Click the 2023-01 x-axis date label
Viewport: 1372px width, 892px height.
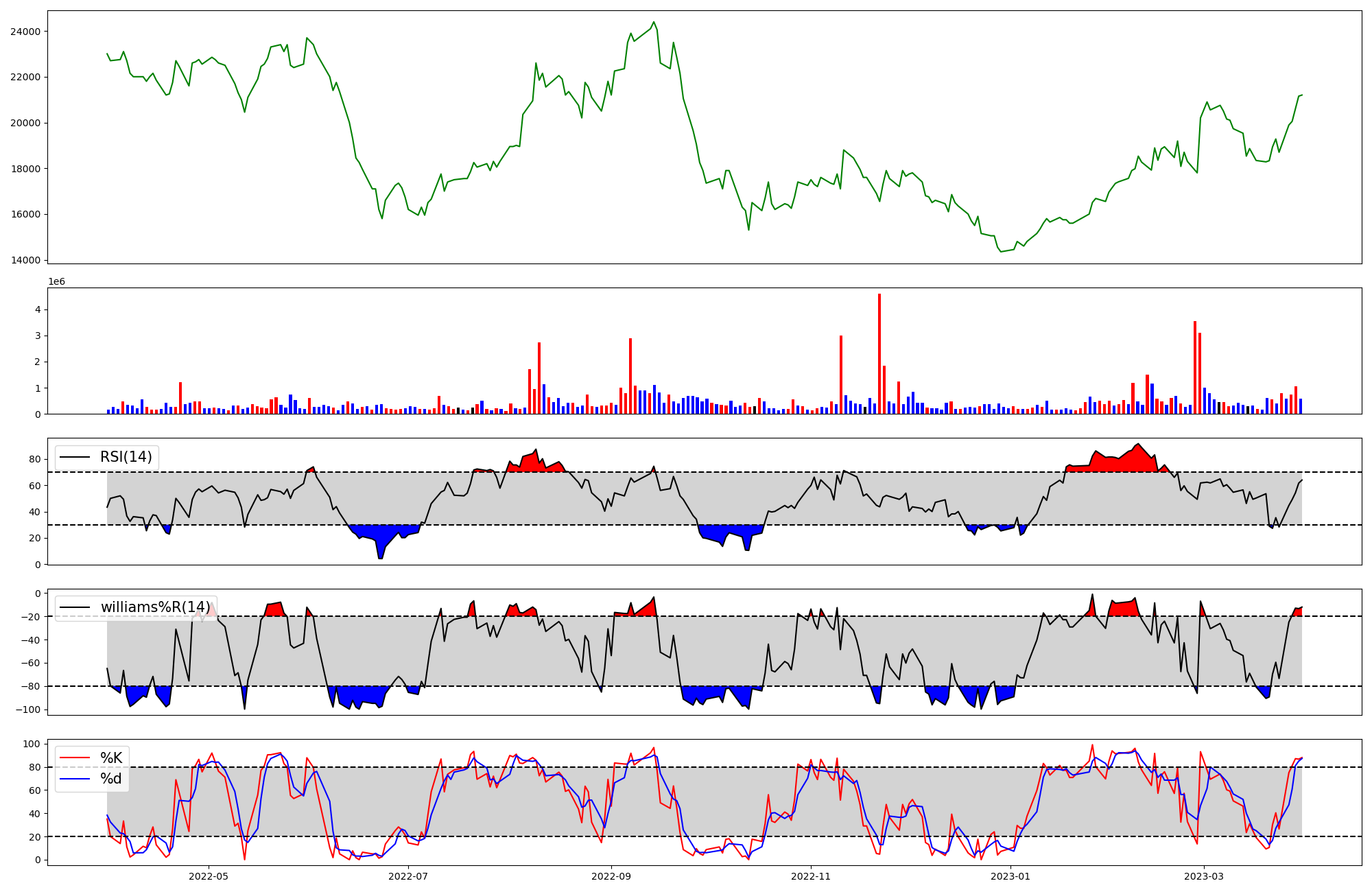click(1010, 876)
